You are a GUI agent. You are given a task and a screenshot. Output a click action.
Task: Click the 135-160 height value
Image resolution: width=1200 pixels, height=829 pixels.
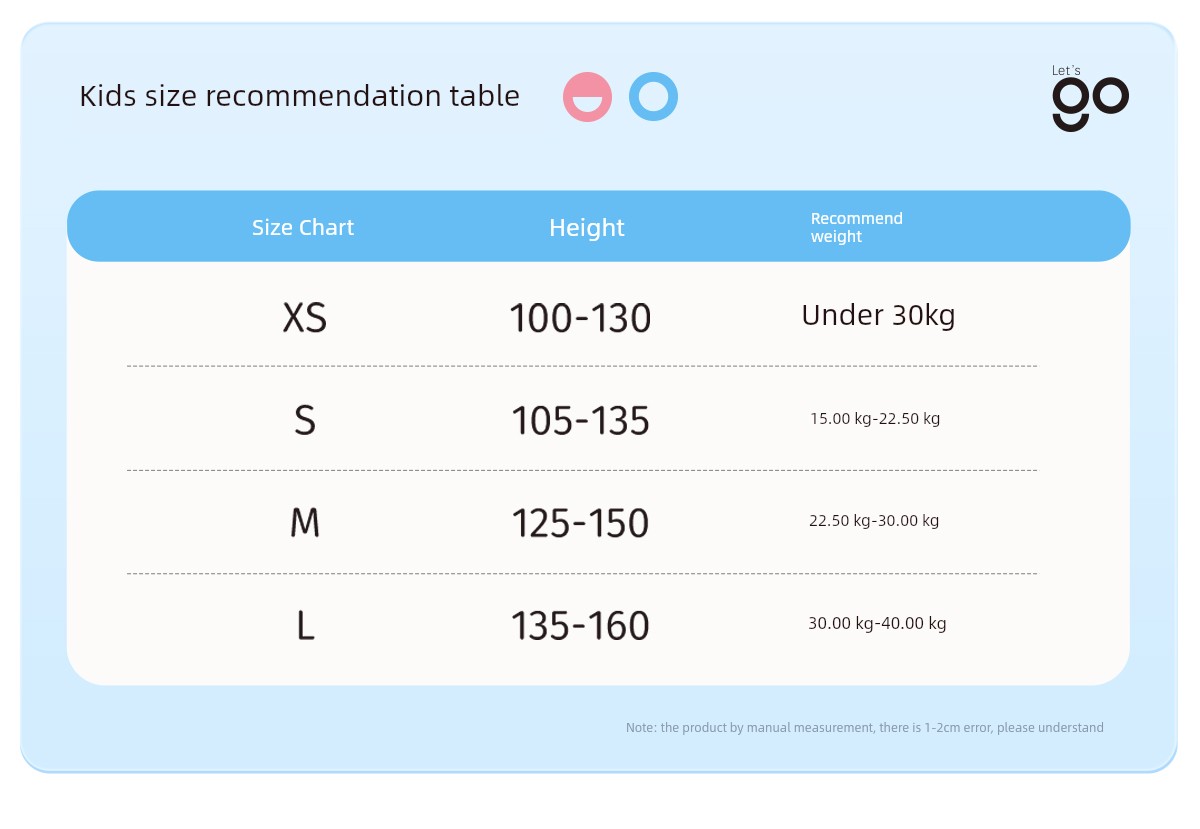tap(580, 626)
